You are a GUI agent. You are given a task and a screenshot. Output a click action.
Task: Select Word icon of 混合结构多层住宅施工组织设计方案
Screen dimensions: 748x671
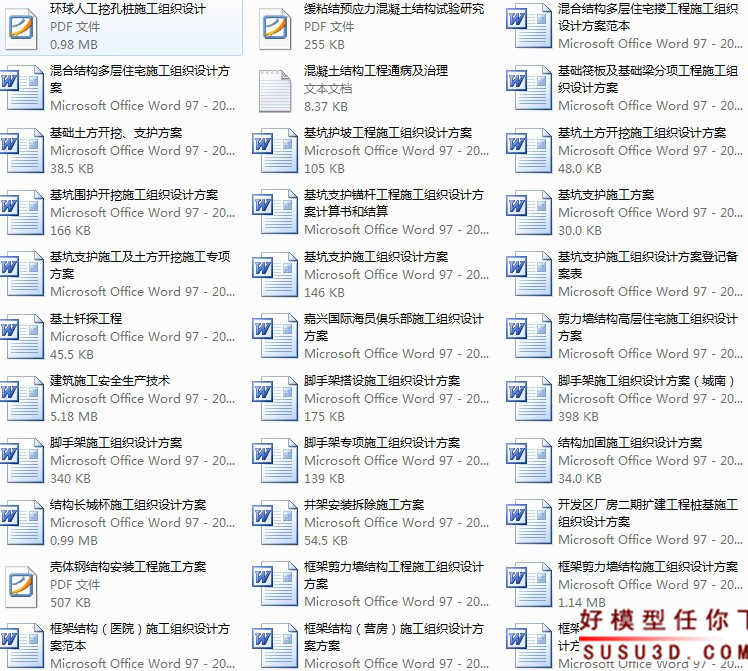22,88
